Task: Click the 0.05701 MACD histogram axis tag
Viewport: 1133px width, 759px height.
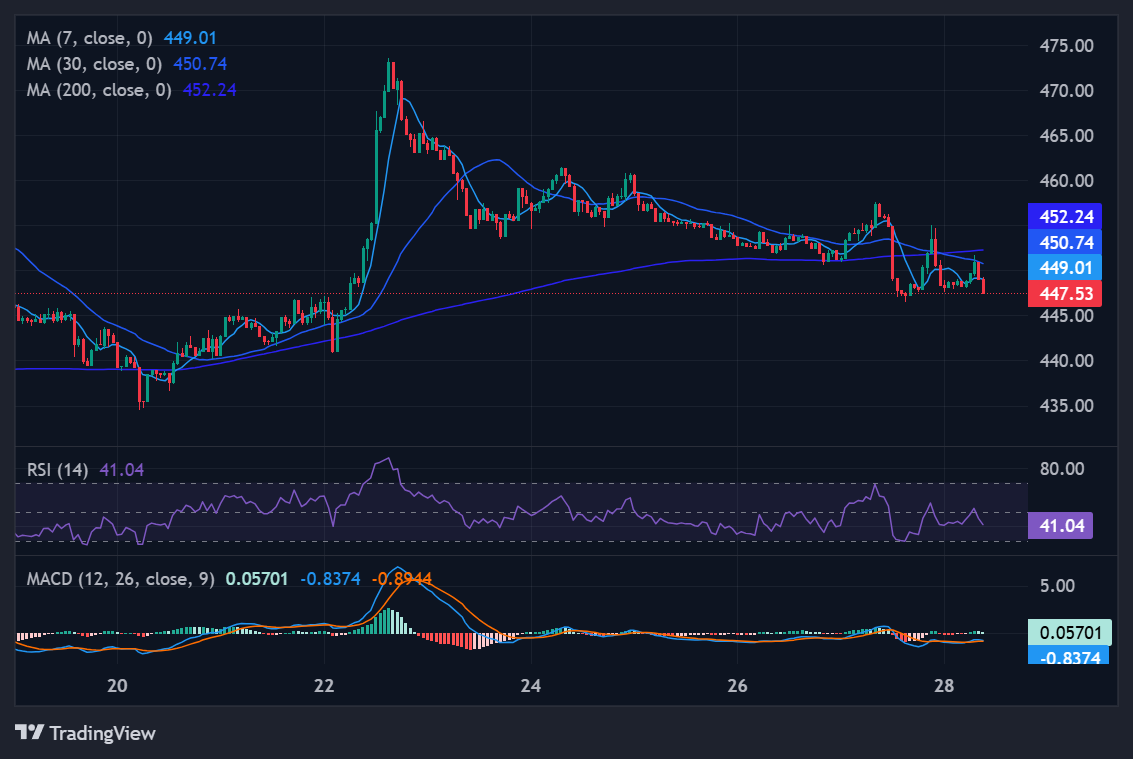Action: coord(1069,632)
